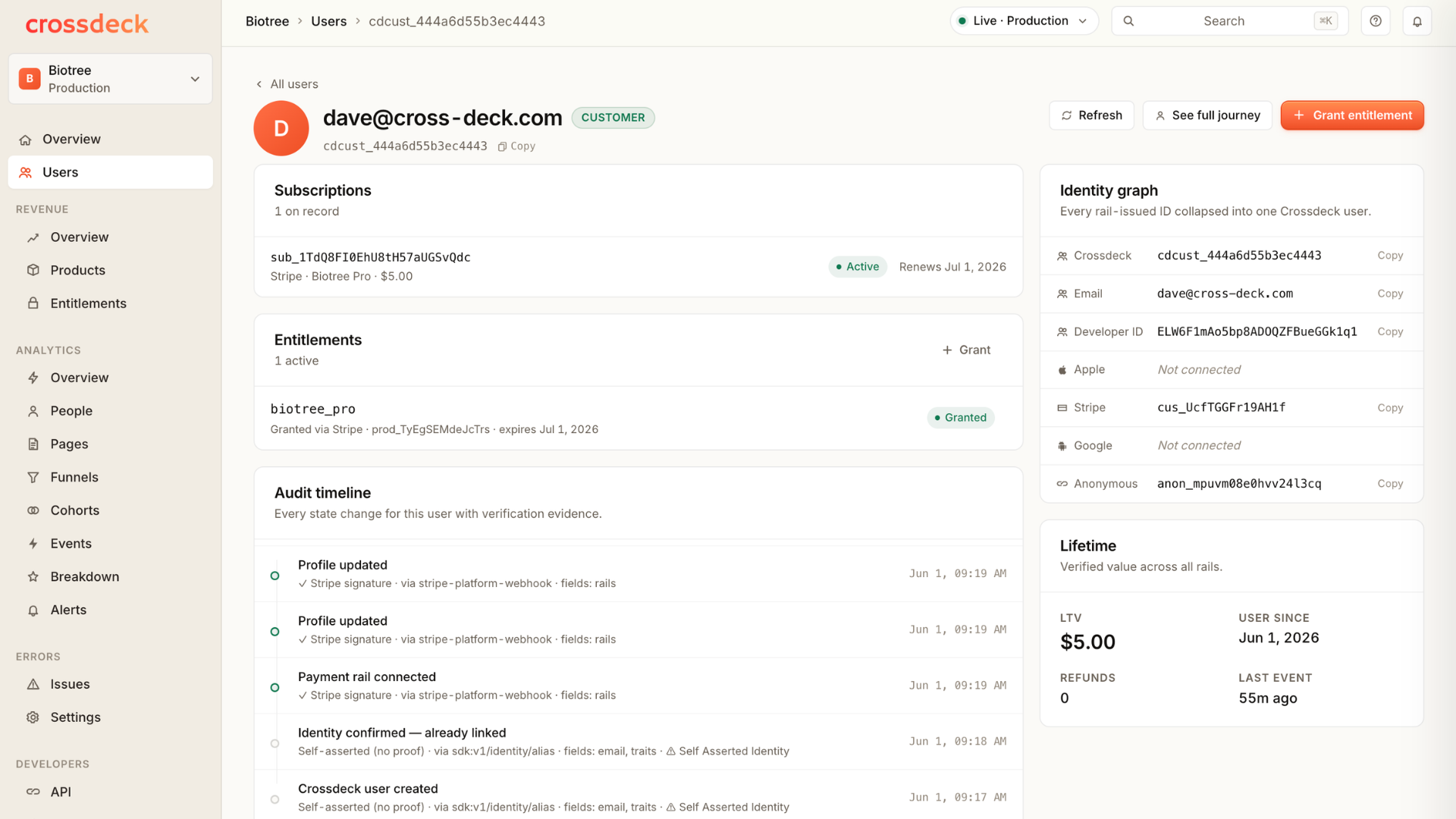The image size is (1456, 819).
Task: Click the Apple logo icon in Identity graph
Action: point(1062,370)
